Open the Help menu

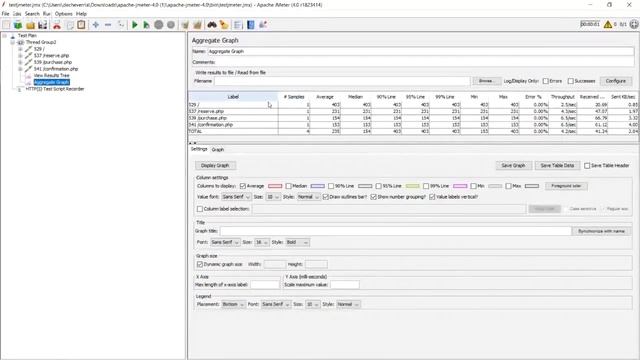(81, 14)
